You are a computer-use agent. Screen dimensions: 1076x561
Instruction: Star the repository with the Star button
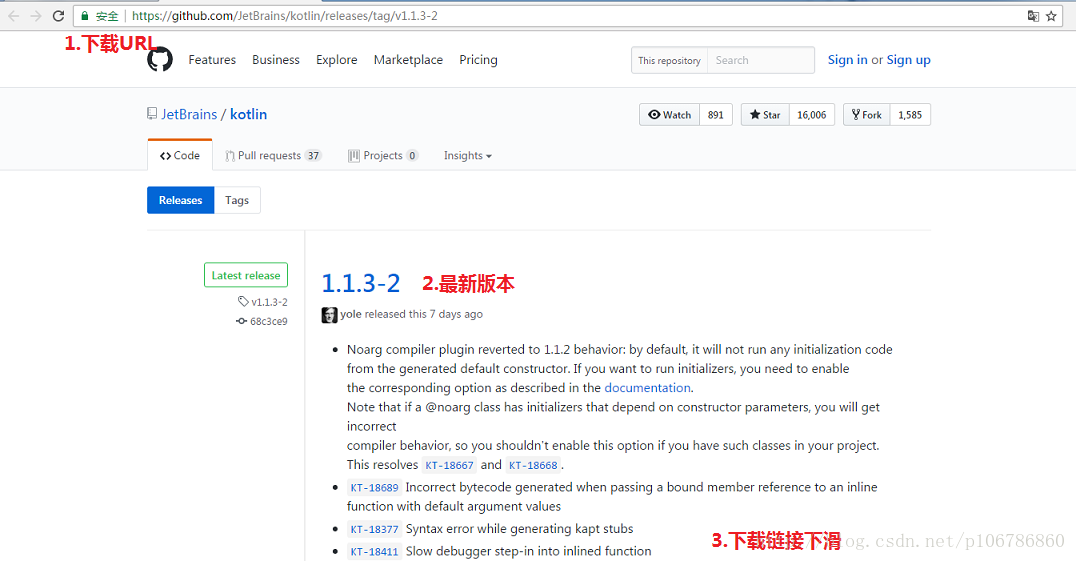[x=765, y=115]
